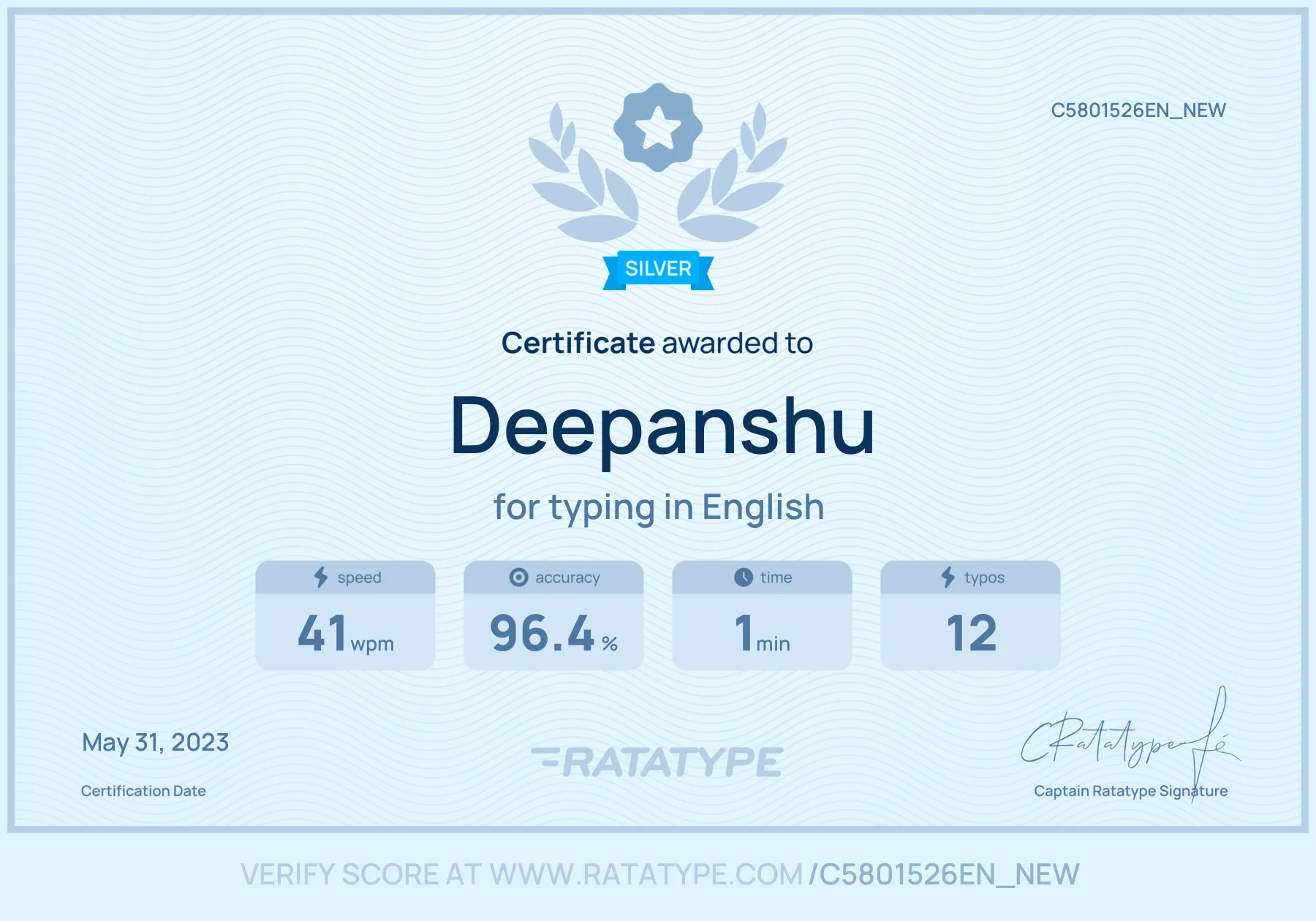This screenshot has height=921, width=1316.
Task: Click the clock time icon
Action: (744, 577)
